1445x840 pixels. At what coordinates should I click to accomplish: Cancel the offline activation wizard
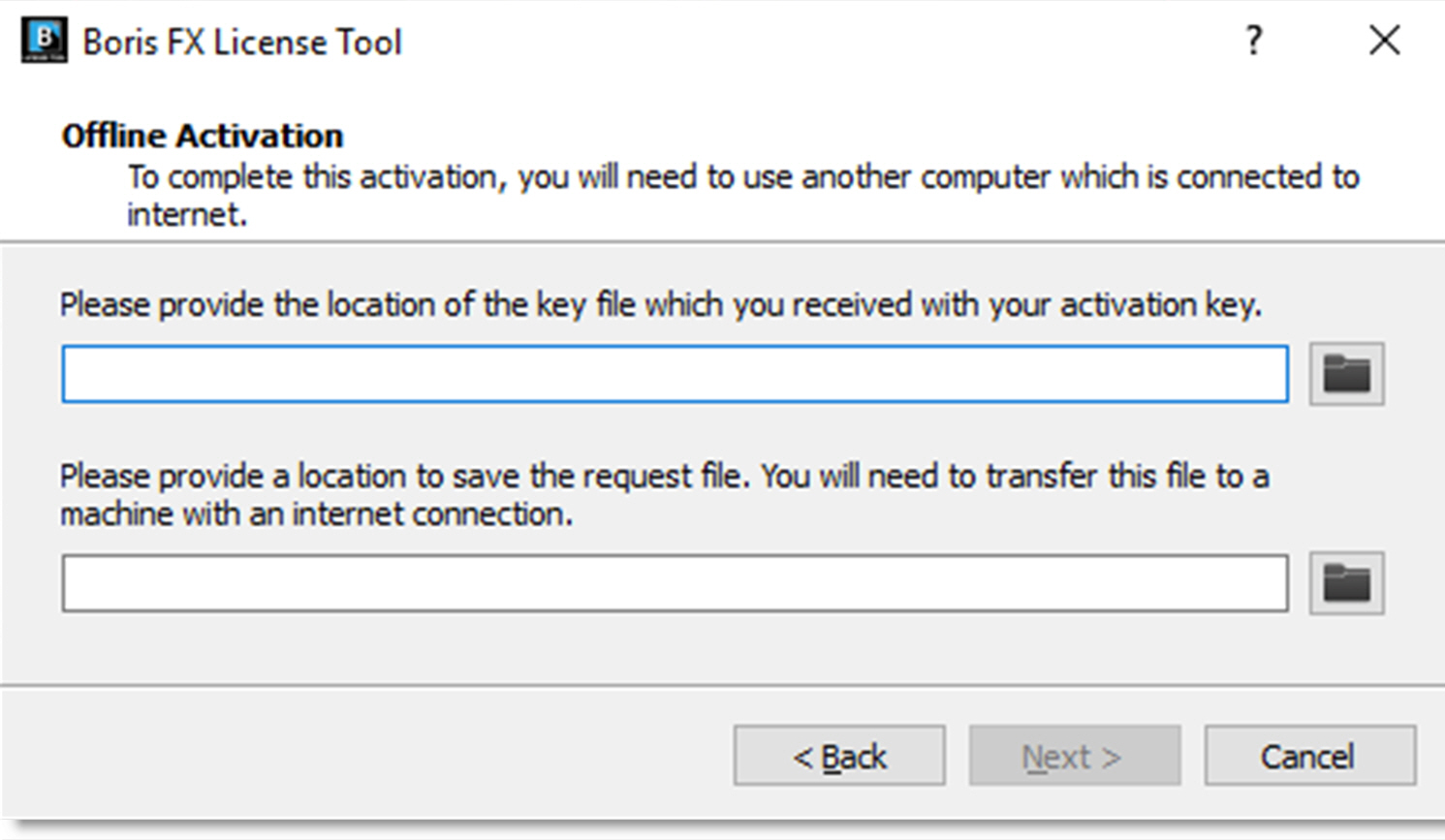(x=1309, y=756)
